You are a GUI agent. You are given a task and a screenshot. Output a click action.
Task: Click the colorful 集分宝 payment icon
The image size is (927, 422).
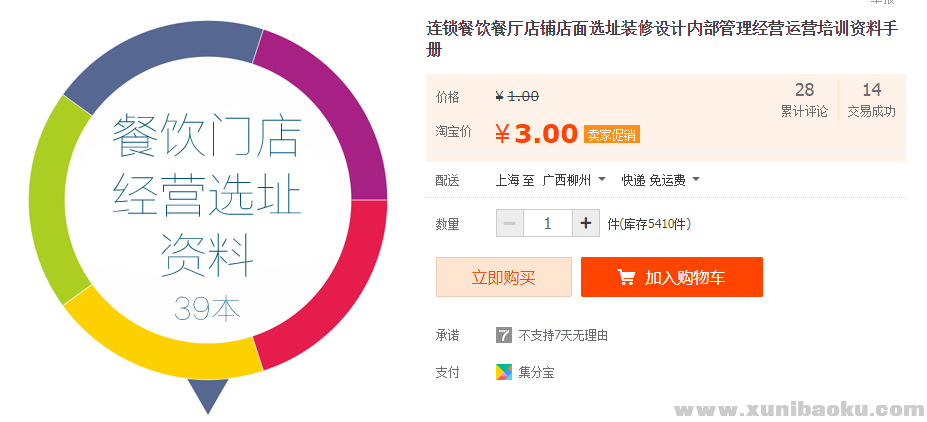504,372
